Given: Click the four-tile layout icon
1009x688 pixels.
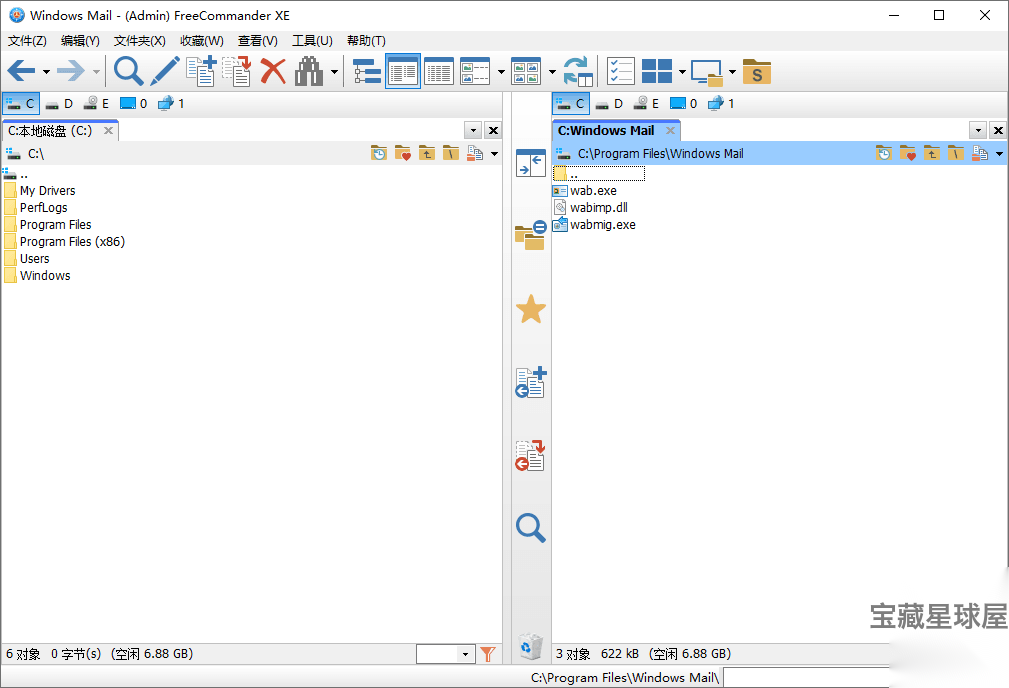Looking at the screenshot, I should (x=657, y=71).
